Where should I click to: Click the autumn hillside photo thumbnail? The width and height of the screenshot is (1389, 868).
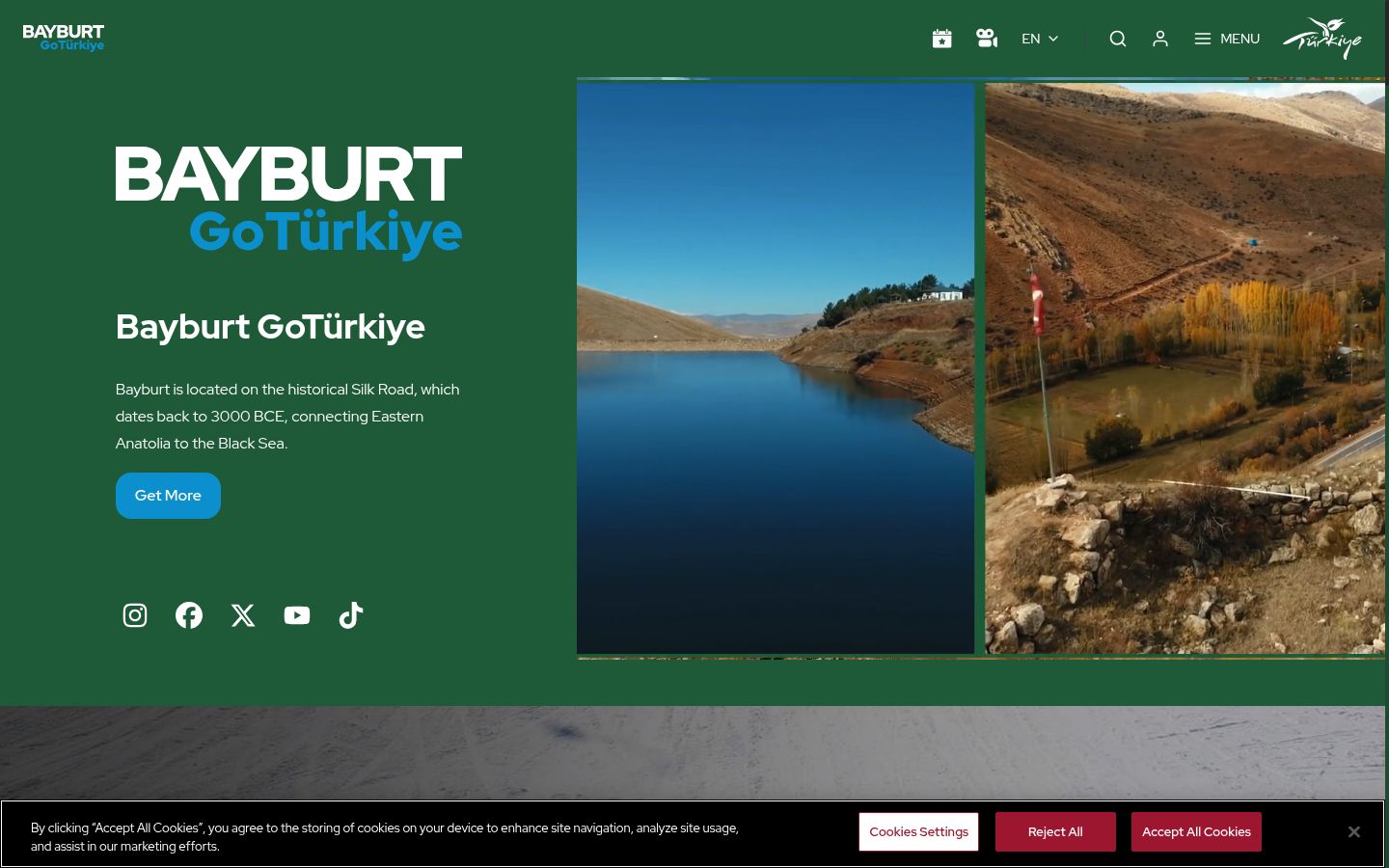click(x=1185, y=368)
